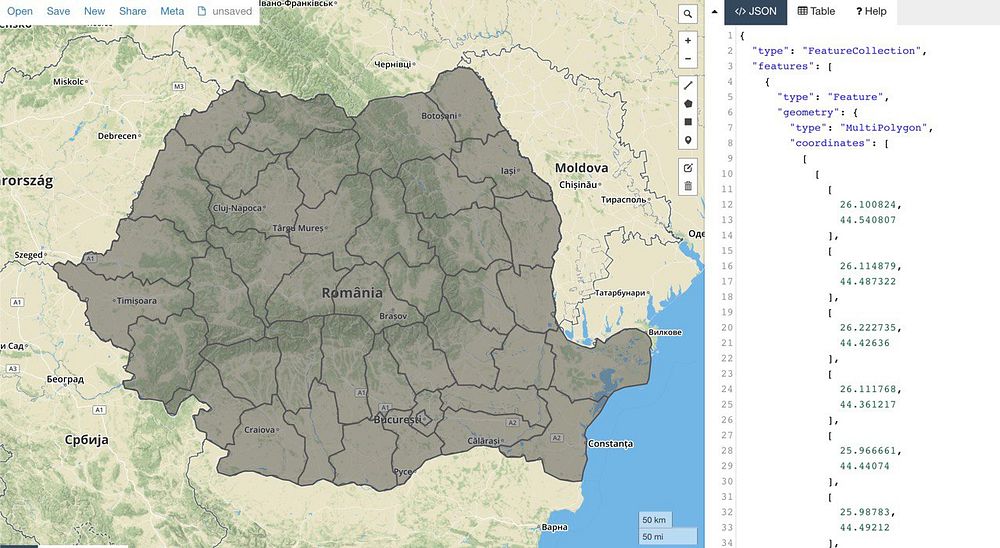Viewport: 1000px width, 548px height.
Task: Click the Târgu Mureș city label
Action: click(298, 228)
